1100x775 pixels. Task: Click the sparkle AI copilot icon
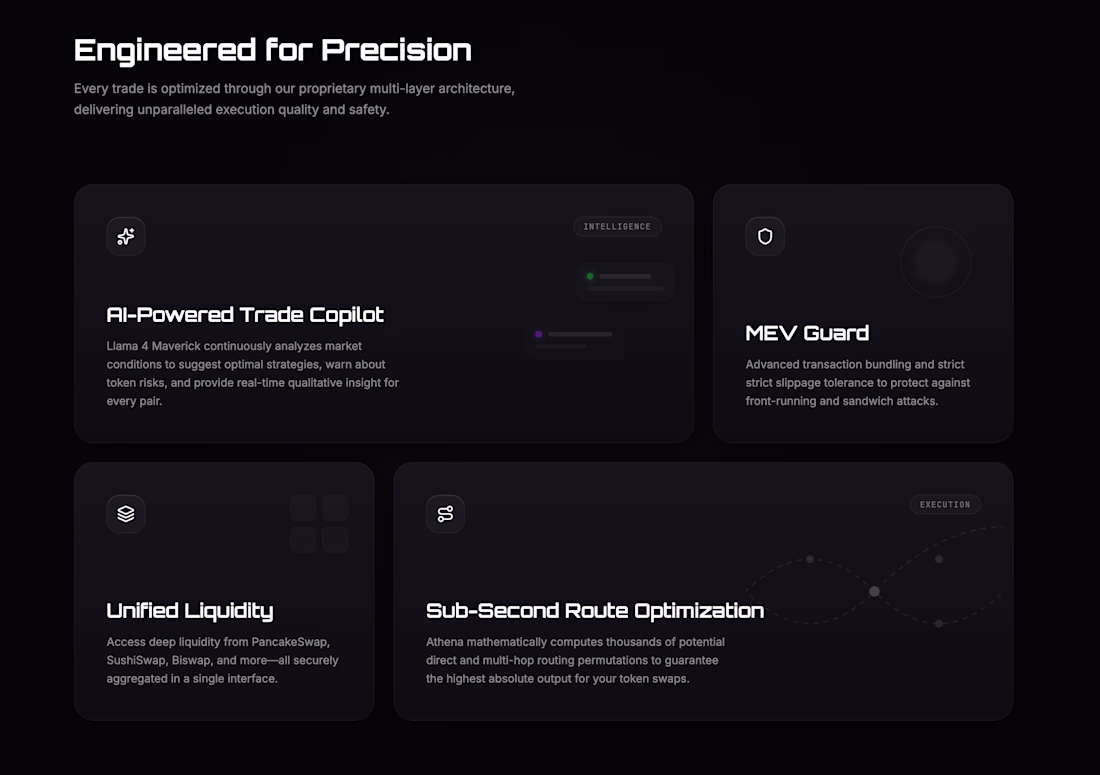click(126, 237)
